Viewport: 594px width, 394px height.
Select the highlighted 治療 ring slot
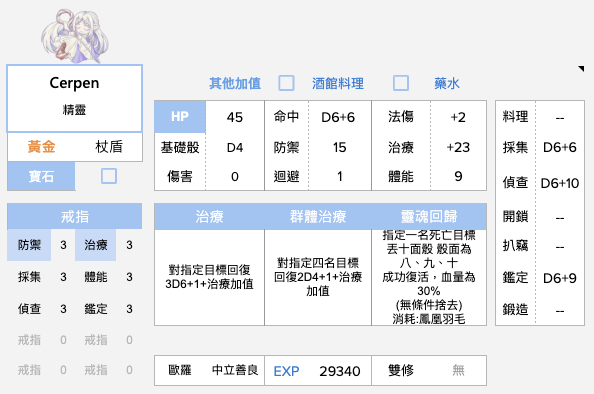(x=95, y=245)
